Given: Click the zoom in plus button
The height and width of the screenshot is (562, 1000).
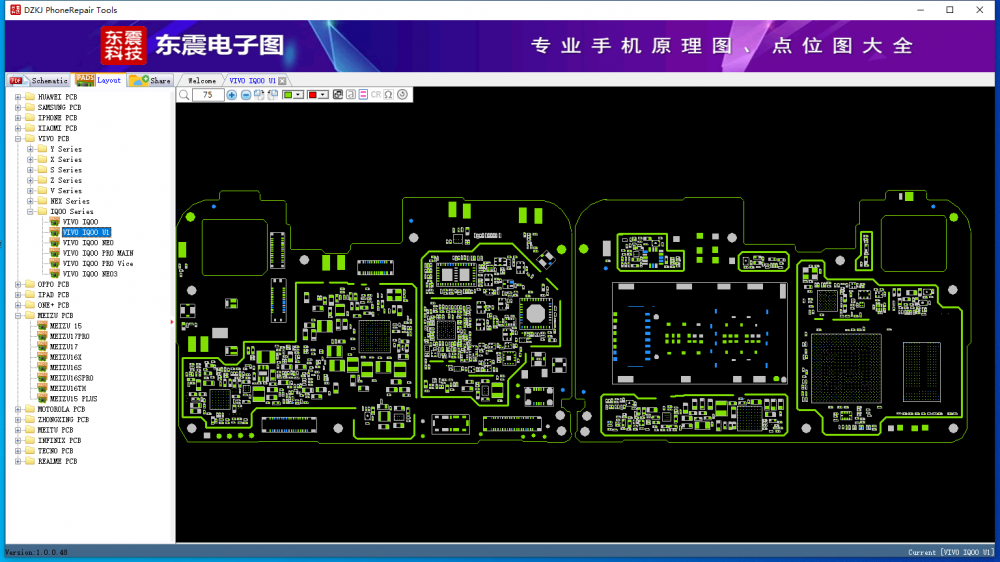Looking at the screenshot, I should 232,94.
